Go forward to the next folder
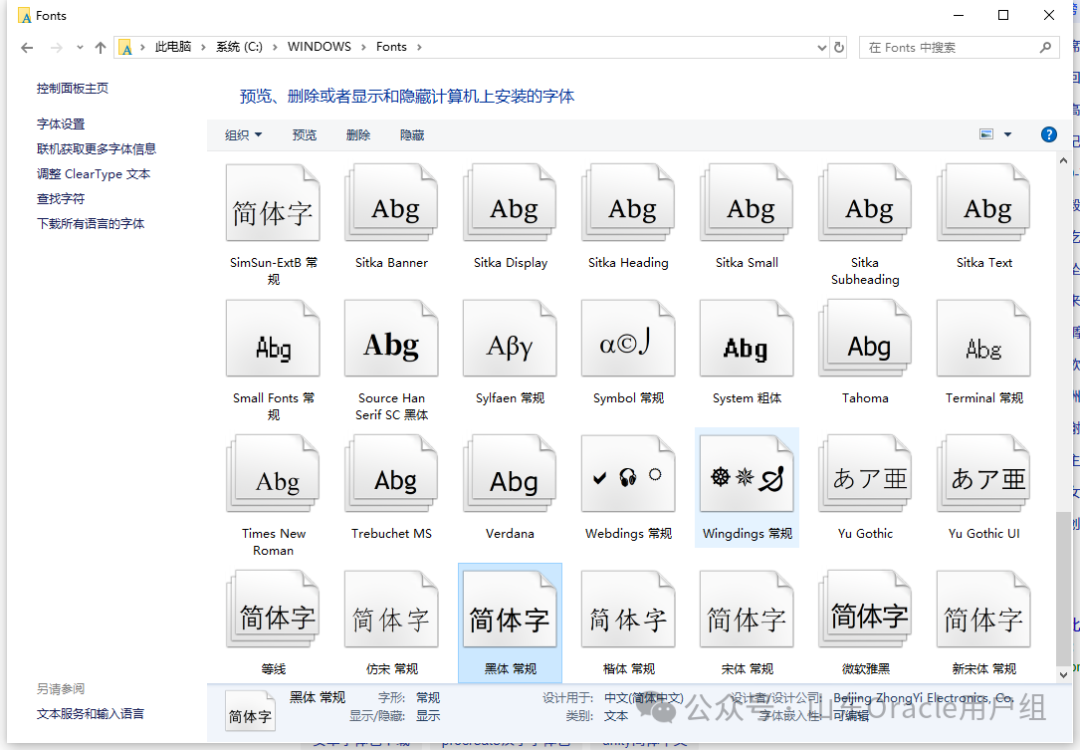Screen dimensions: 1080x750 [56, 48]
